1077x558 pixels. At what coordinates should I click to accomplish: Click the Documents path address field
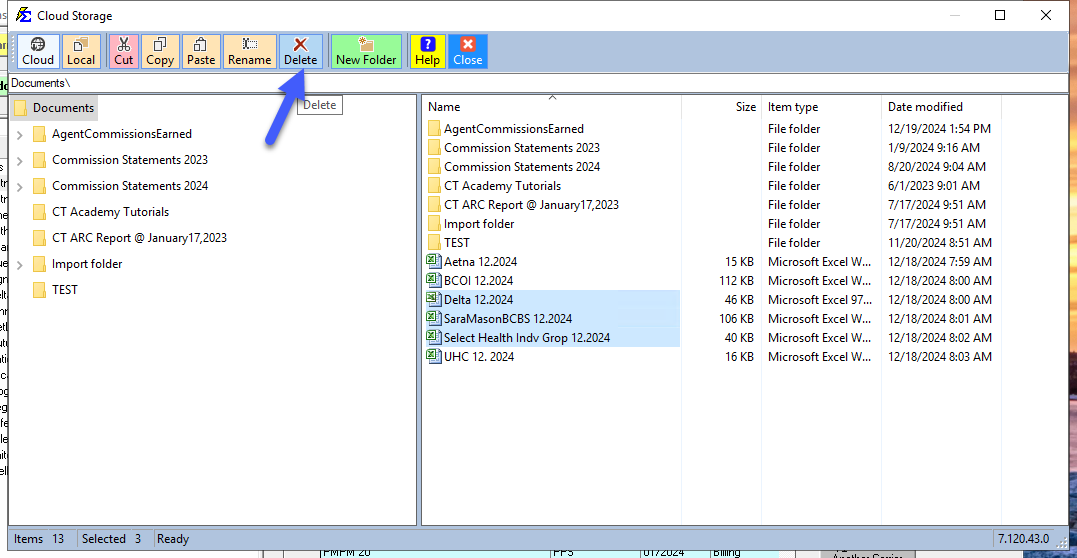click(x=538, y=82)
